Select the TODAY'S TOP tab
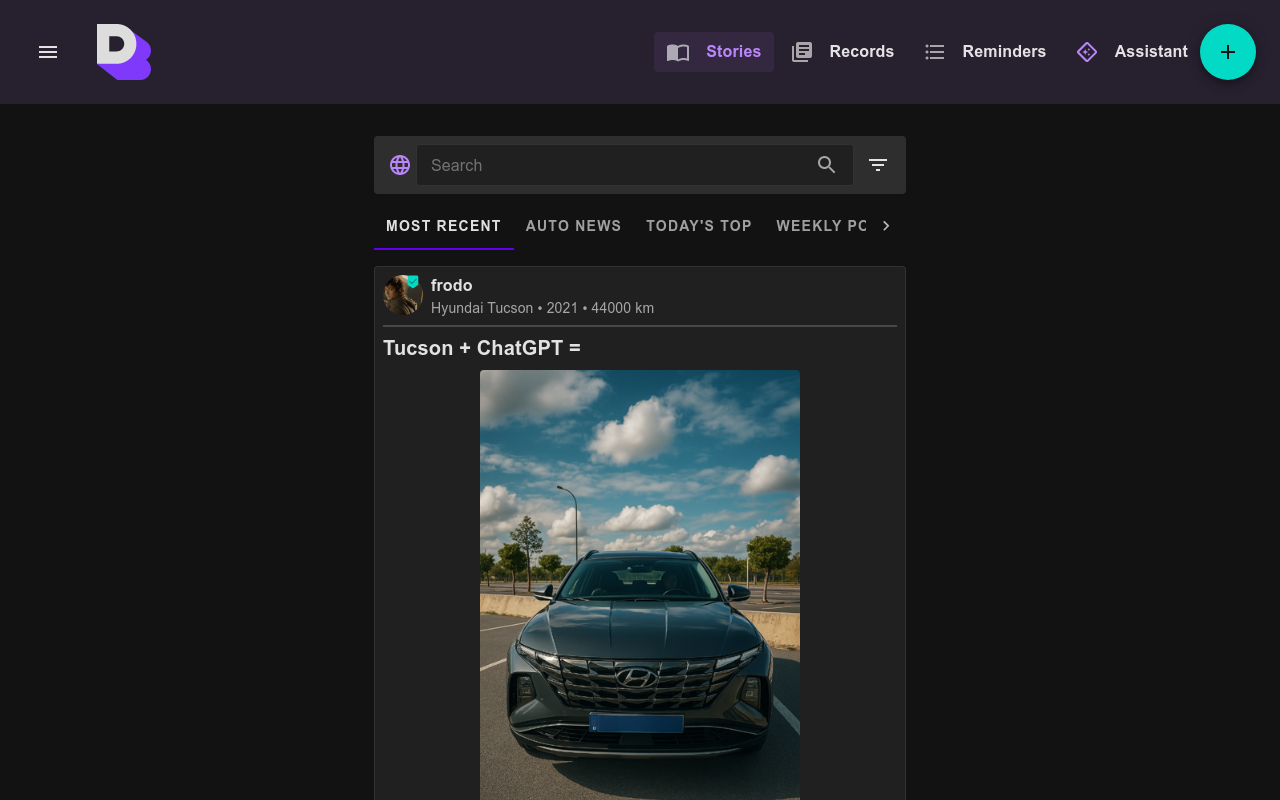Image resolution: width=1280 pixels, height=800 pixels. (698, 226)
